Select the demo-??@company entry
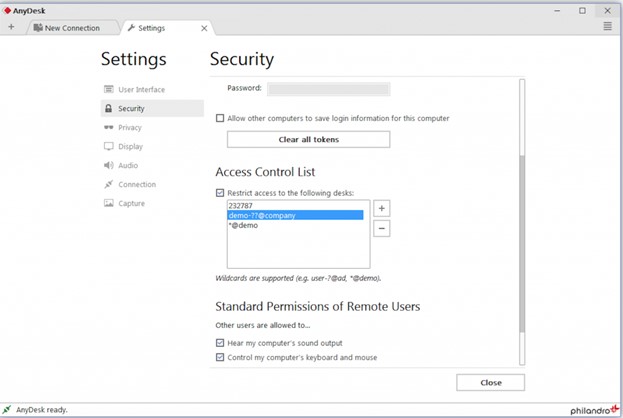 [295, 215]
